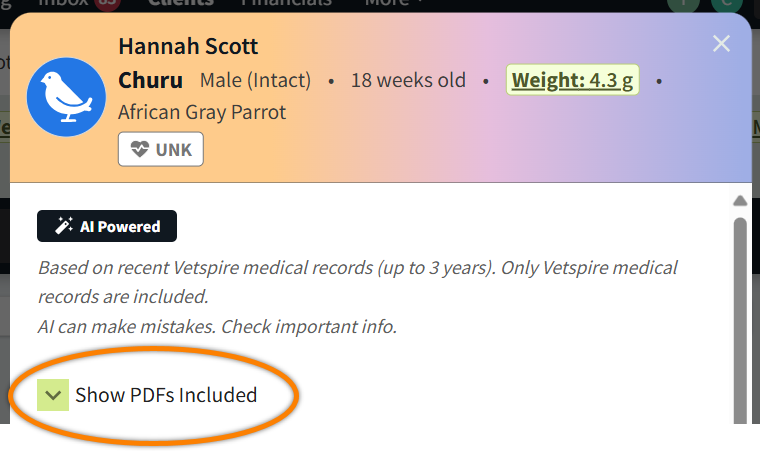Viewport: 760px width, 451px height.
Task: Select the client name Hannah Scott
Action: (x=188, y=46)
